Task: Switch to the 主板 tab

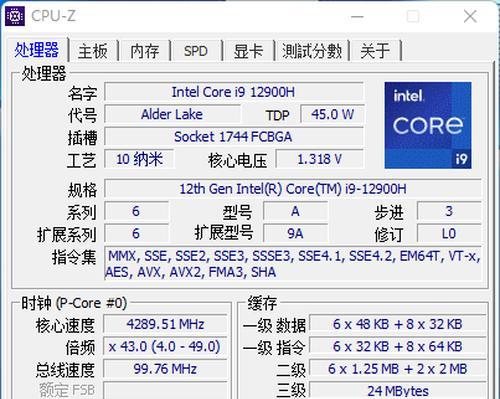Action: pyautogui.click(x=93, y=51)
